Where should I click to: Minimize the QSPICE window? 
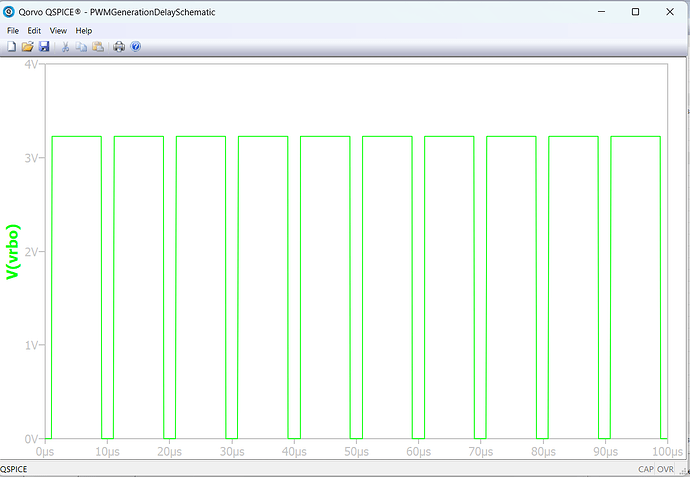click(602, 12)
